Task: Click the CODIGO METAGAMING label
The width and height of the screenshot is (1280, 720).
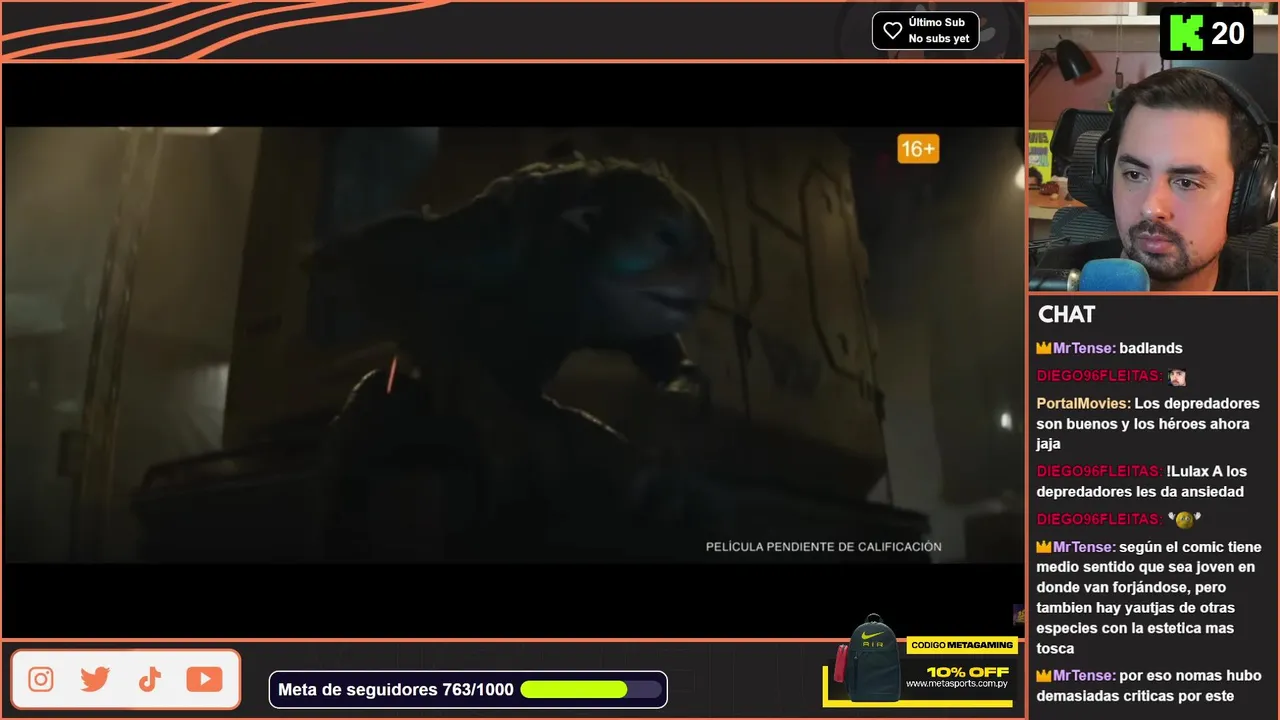Action: point(962,645)
